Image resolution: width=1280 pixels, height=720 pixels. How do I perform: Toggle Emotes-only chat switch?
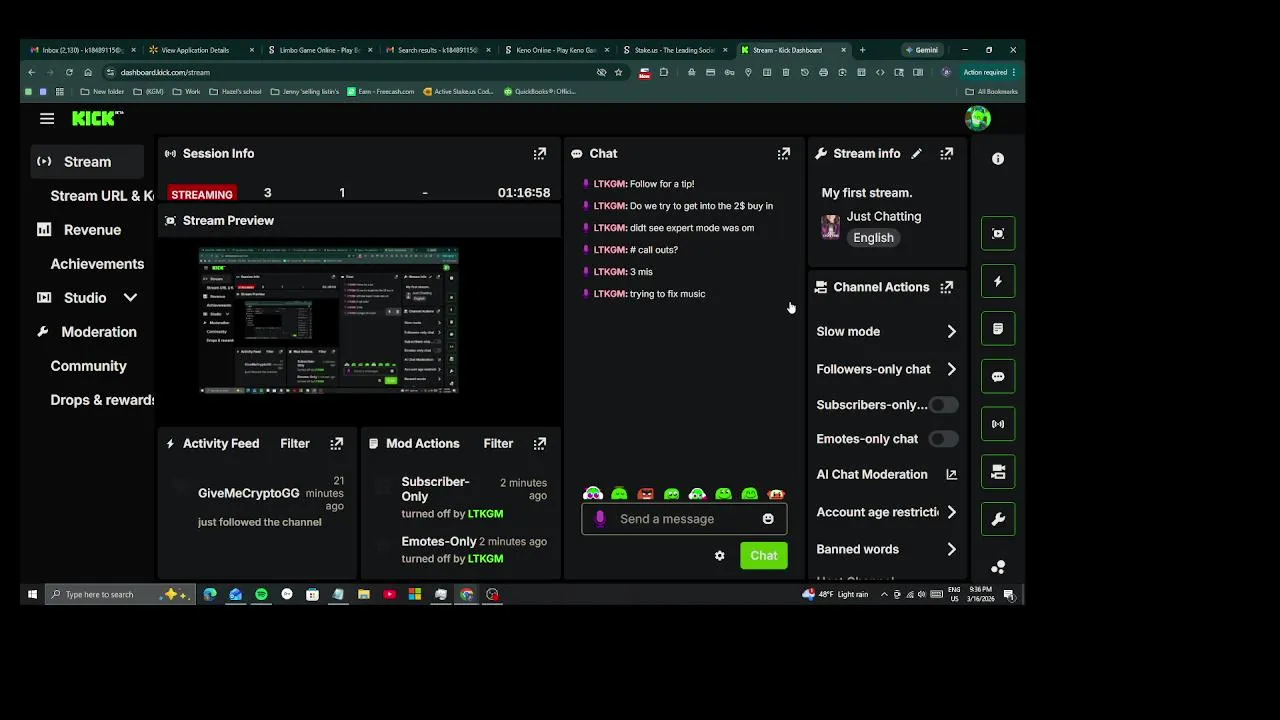click(x=943, y=439)
